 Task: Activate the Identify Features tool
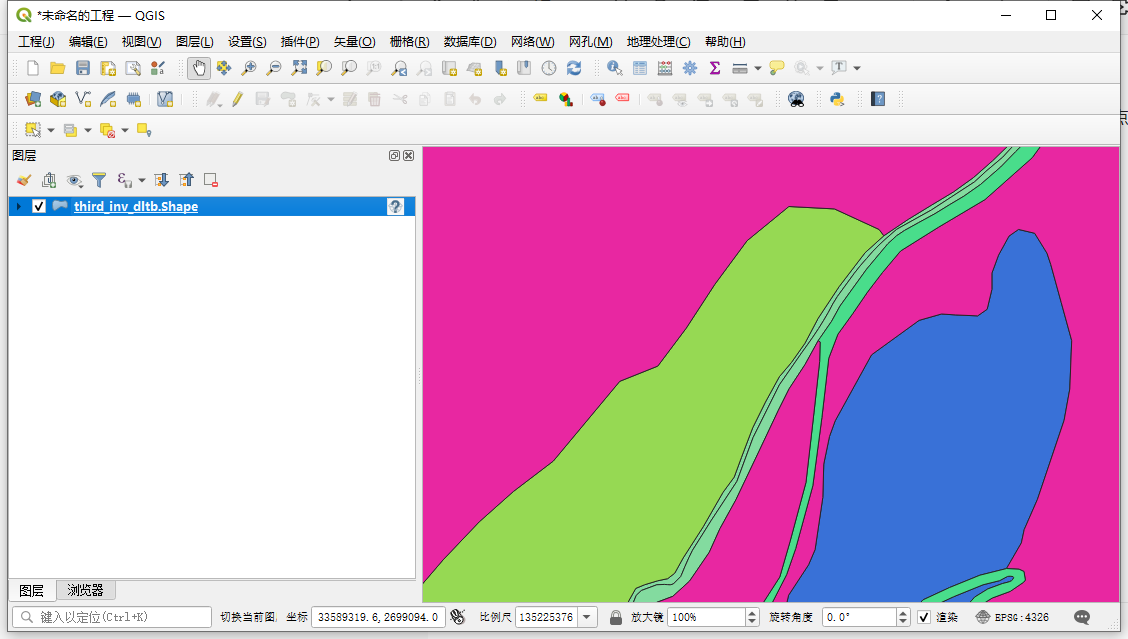click(x=614, y=68)
